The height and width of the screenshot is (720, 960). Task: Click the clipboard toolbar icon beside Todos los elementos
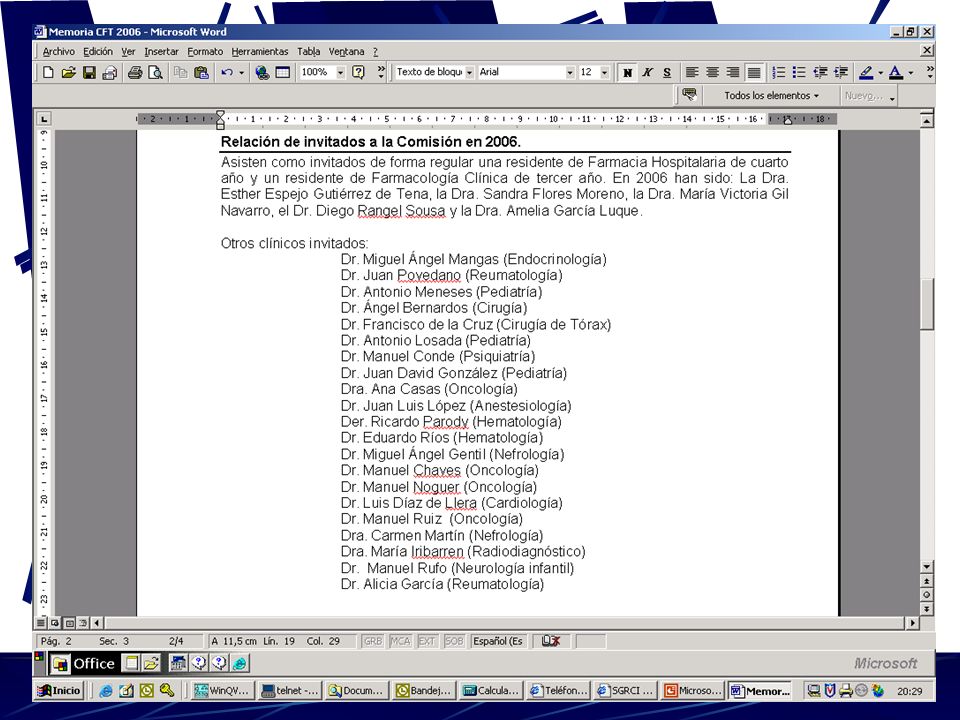tap(689, 95)
